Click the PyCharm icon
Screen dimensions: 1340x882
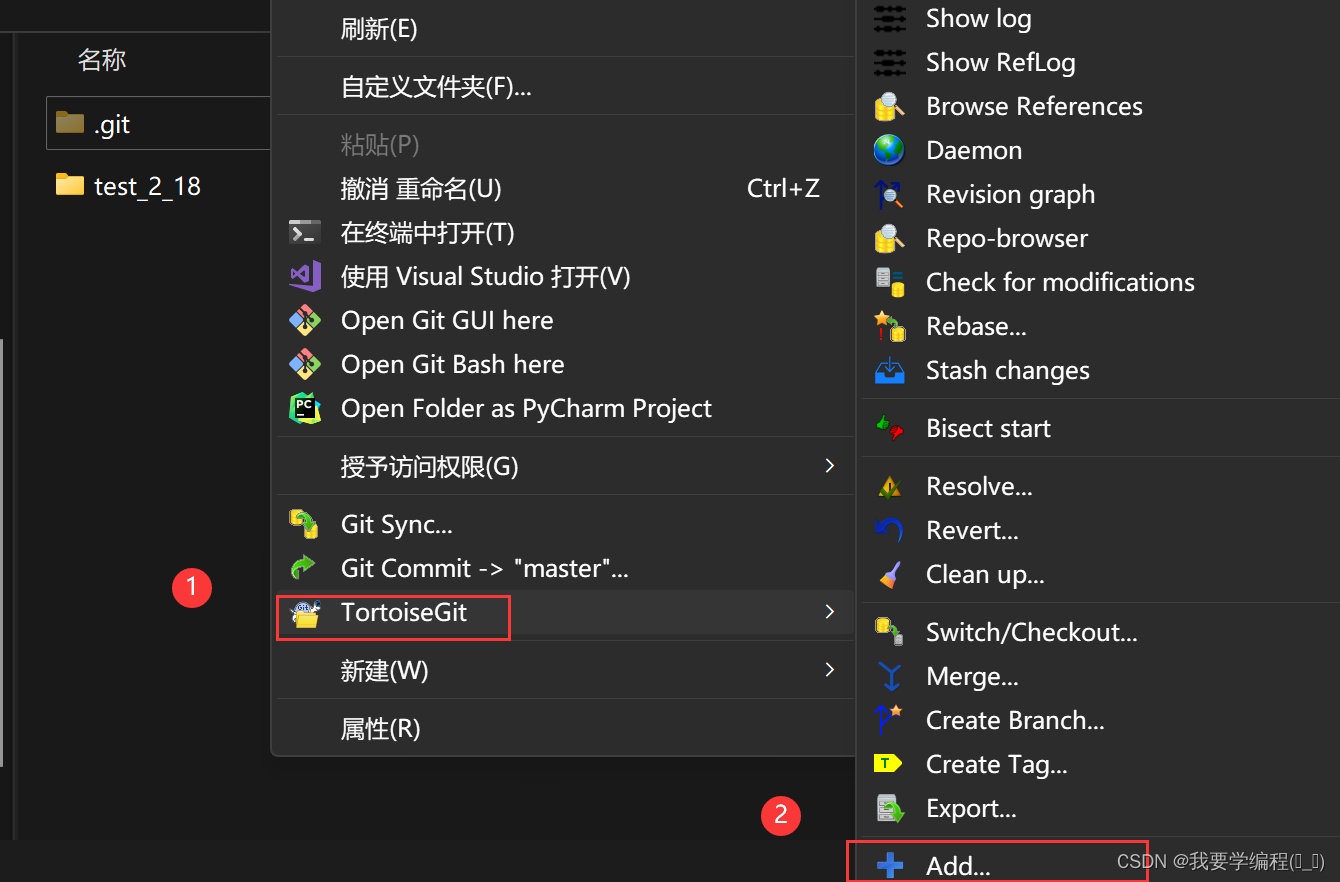304,408
